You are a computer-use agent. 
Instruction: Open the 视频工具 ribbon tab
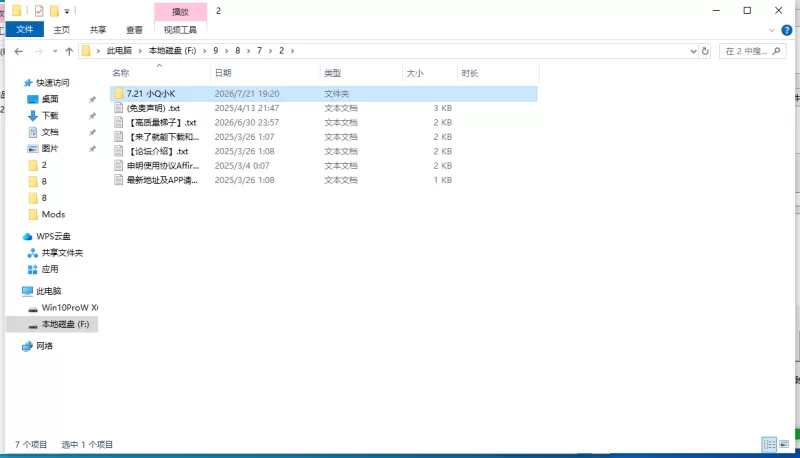pos(180,30)
